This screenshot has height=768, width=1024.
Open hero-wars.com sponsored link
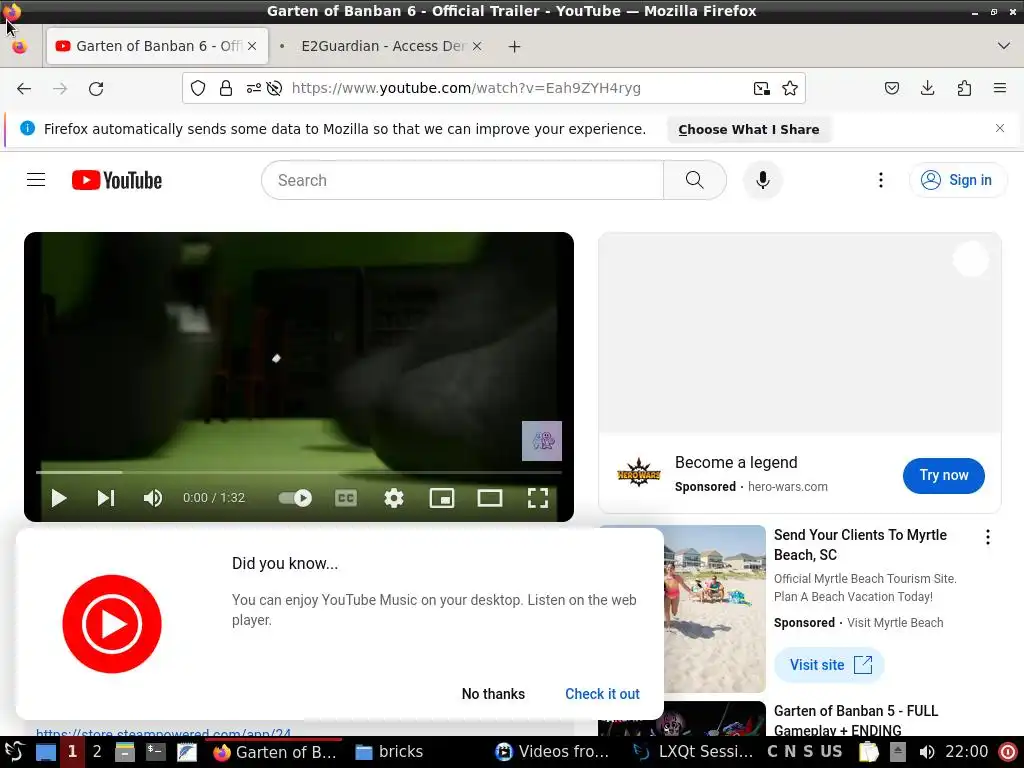point(788,487)
